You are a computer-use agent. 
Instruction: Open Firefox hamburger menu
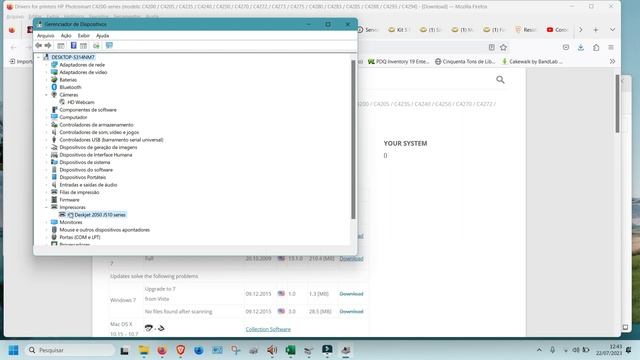pyautogui.click(x=611, y=47)
